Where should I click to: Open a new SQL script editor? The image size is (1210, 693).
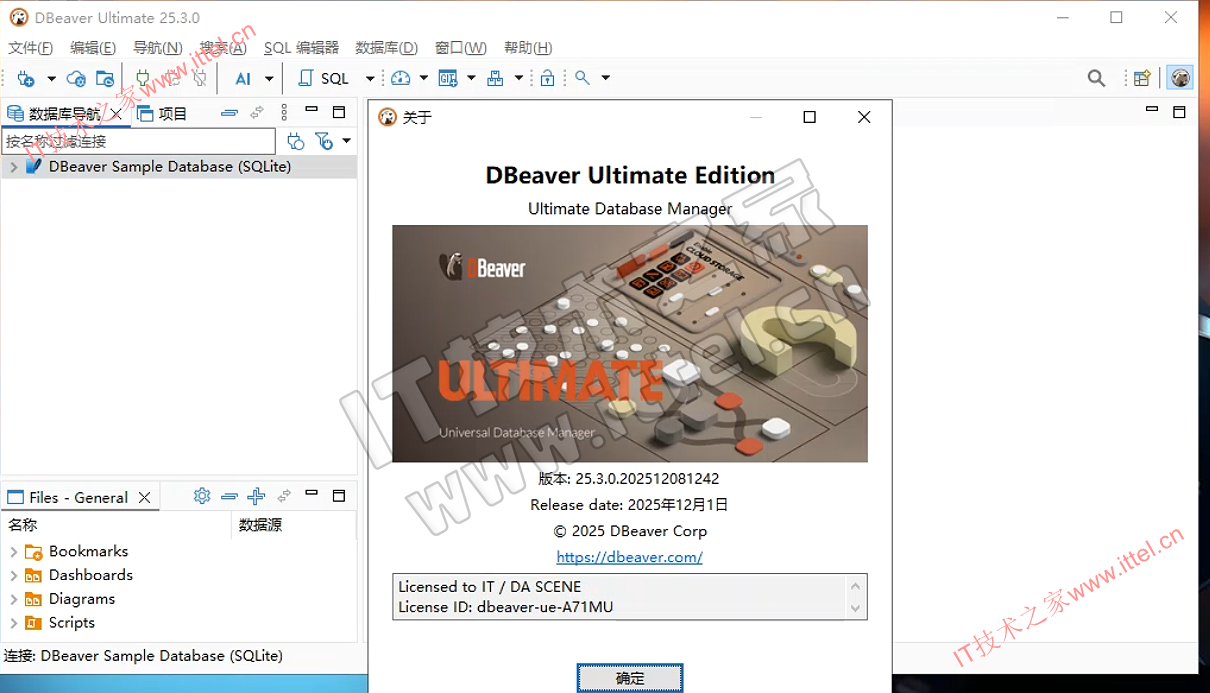pyautogui.click(x=324, y=78)
